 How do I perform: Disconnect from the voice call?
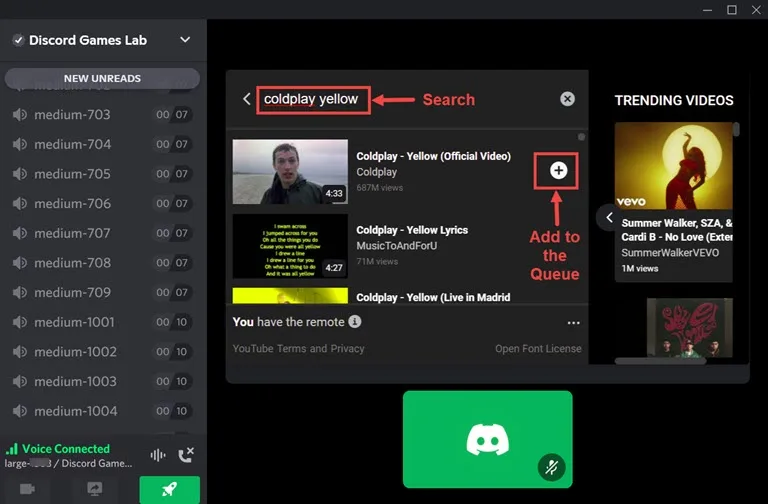pyautogui.click(x=186, y=455)
